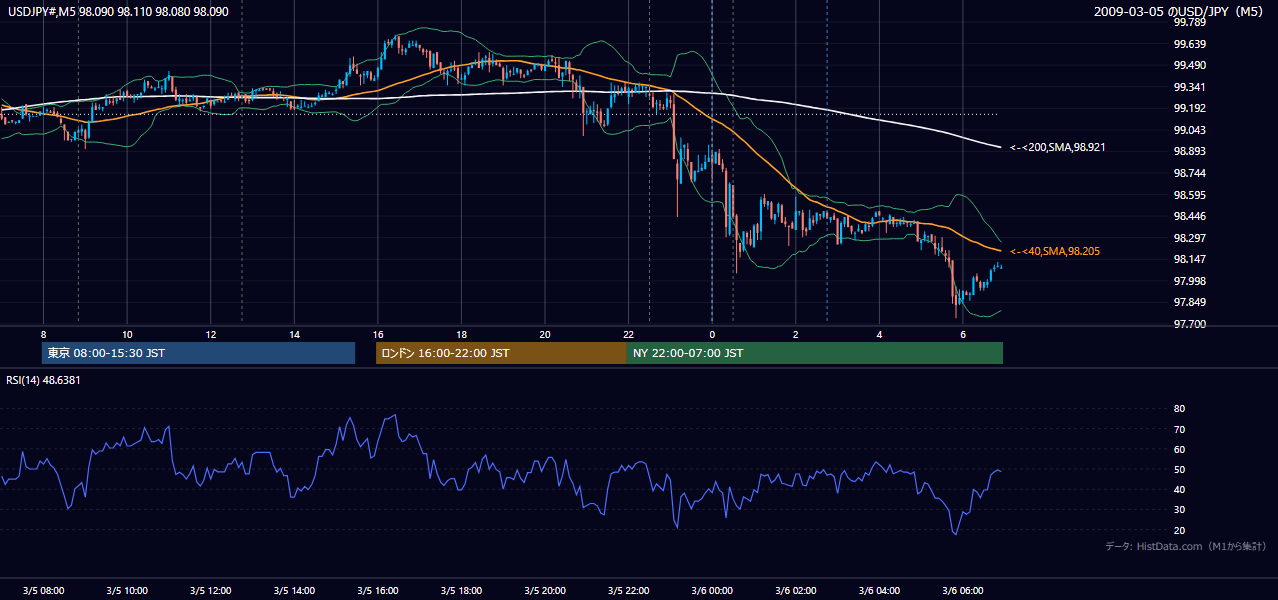Click price axis value 97.849
The width and height of the screenshot is (1278, 600).
[1190, 302]
